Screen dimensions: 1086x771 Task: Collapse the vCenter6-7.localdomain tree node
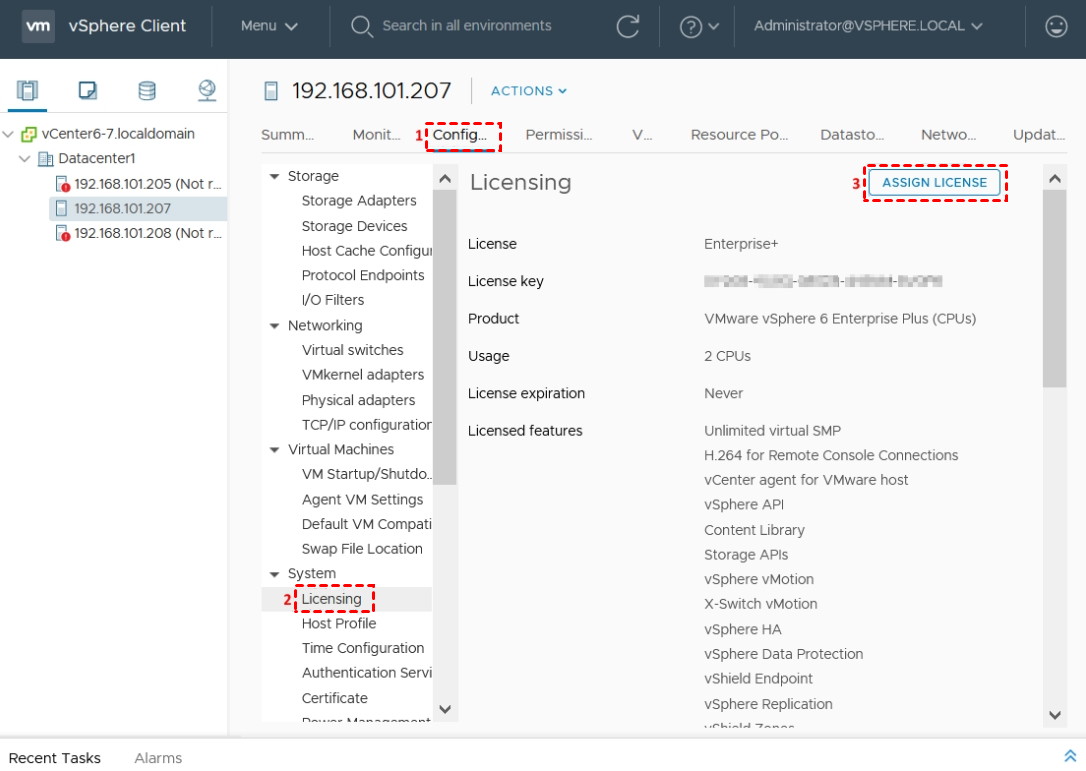tap(9, 134)
